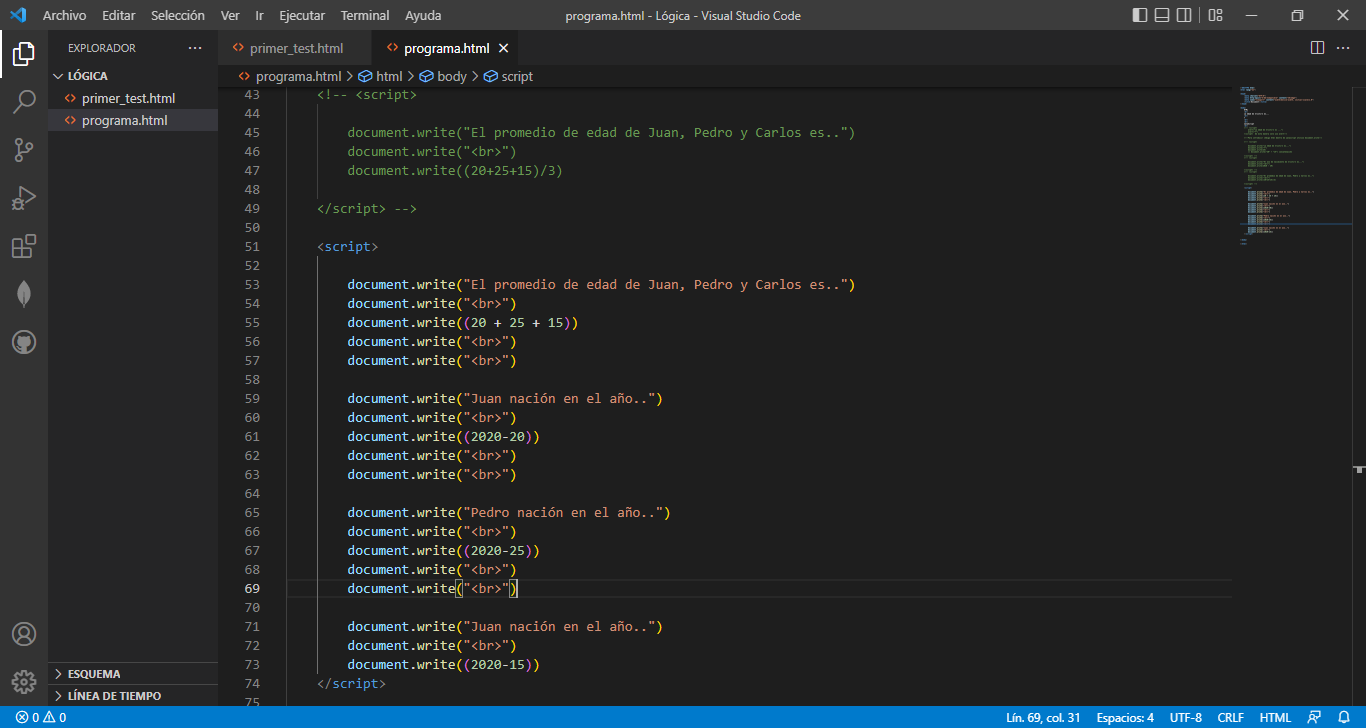Image resolution: width=1366 pixels, height=728 pixels.
Task: Open the Ejecutar menu
Action: click(302, 15)
